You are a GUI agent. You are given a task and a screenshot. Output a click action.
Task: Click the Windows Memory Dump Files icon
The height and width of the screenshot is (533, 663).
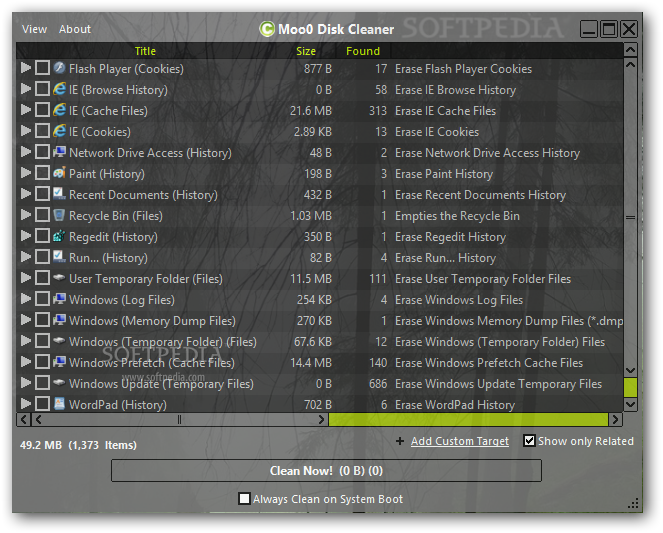click(59, 320)
